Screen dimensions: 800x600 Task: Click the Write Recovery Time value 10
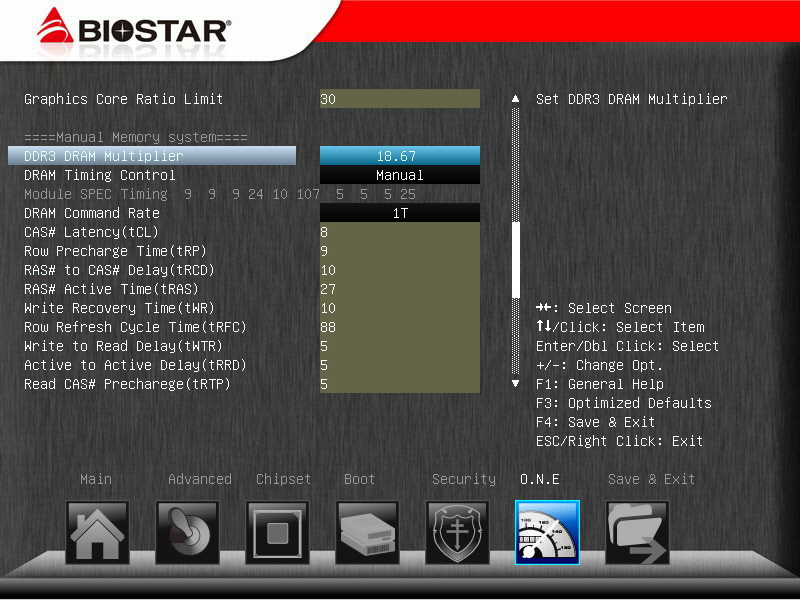pos(399,308)
